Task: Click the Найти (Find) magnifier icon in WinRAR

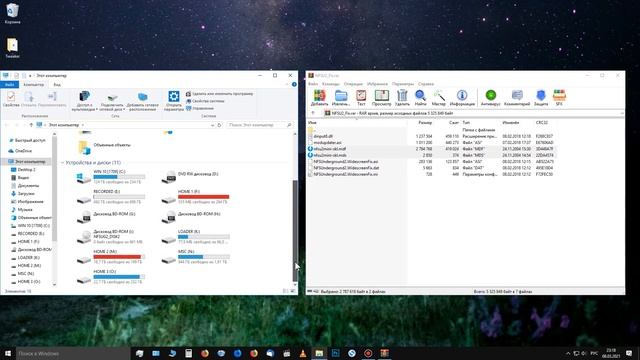Action: (420, 98)
